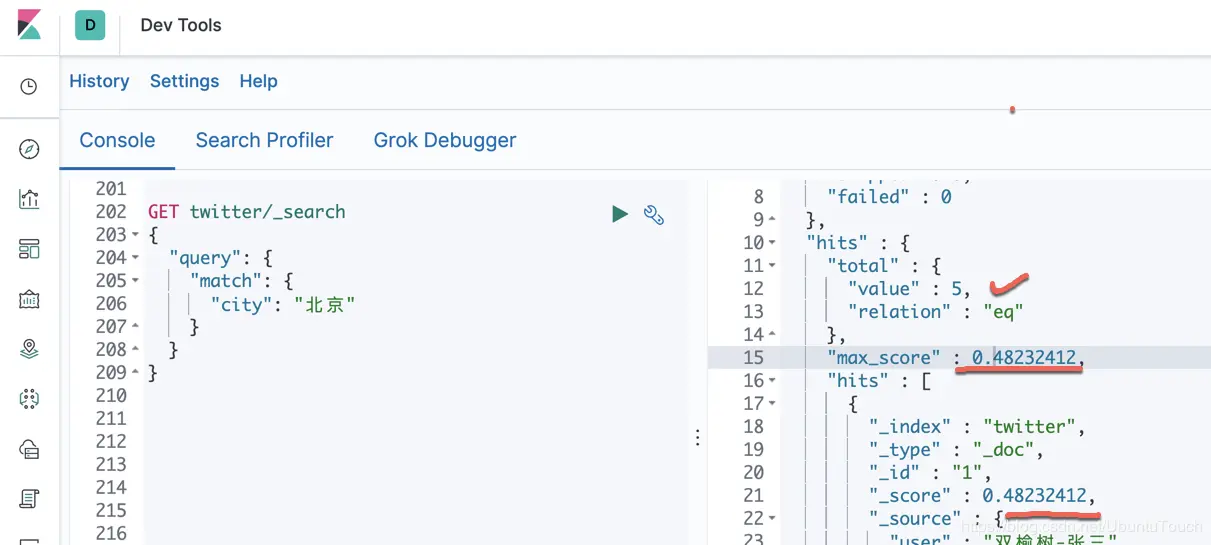Open Infrastructure icon in sidebar
This screenshot has width=1211, height=545.
click(x=29, y=449)
